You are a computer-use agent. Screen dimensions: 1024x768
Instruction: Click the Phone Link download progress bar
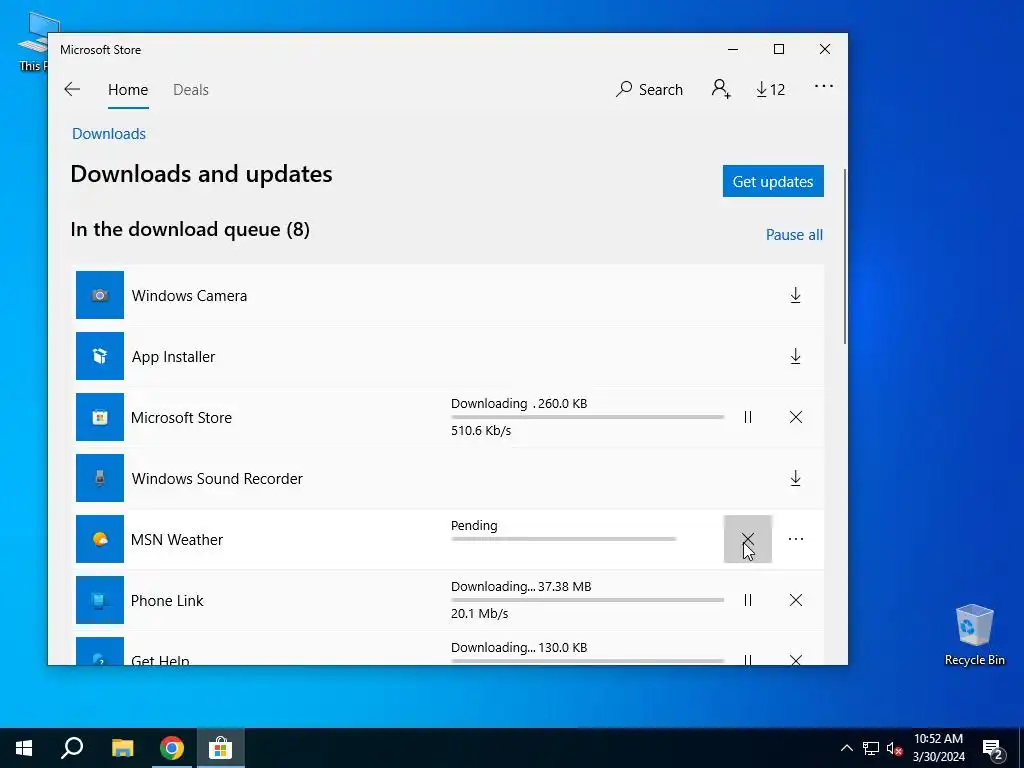pos(587,600)
